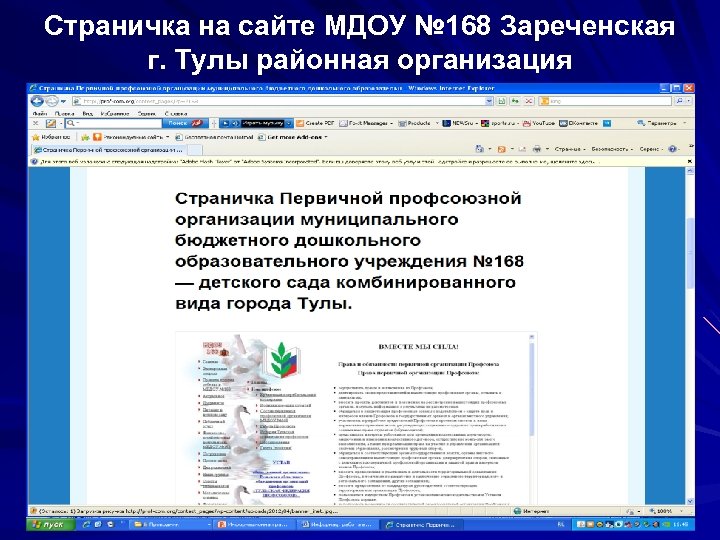Open the Сервис menu in menu bar
Screen dimensions: 720x540
pos(146,113)
